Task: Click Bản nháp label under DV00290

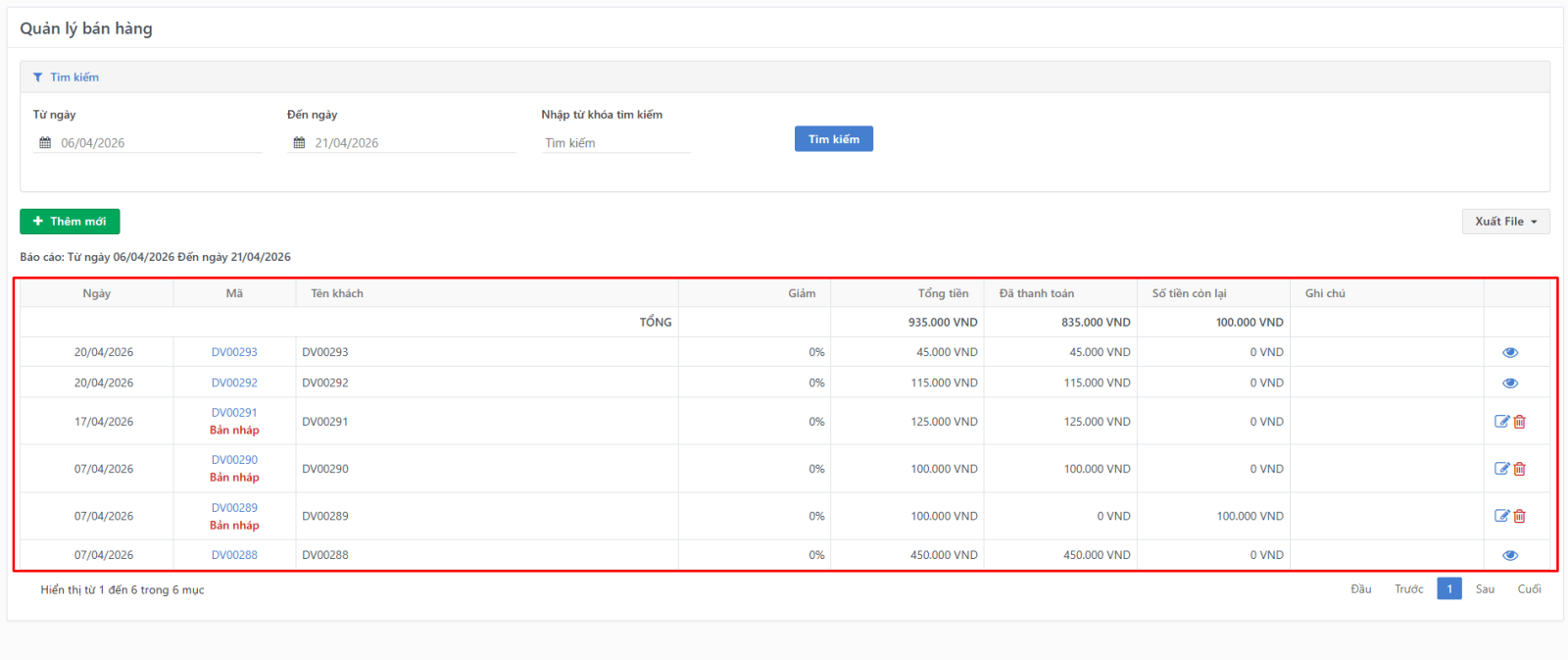Action: click(234, 478)
